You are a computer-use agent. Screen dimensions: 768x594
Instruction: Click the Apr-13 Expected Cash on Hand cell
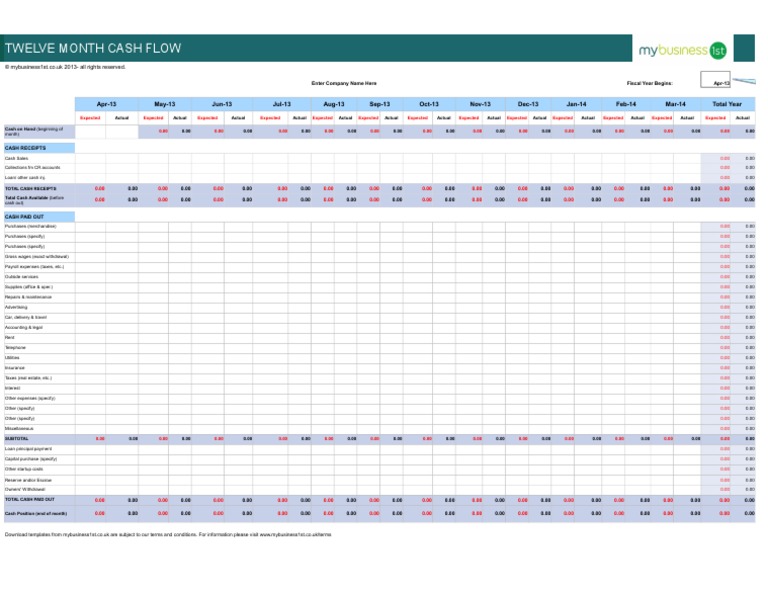point(91,132)
